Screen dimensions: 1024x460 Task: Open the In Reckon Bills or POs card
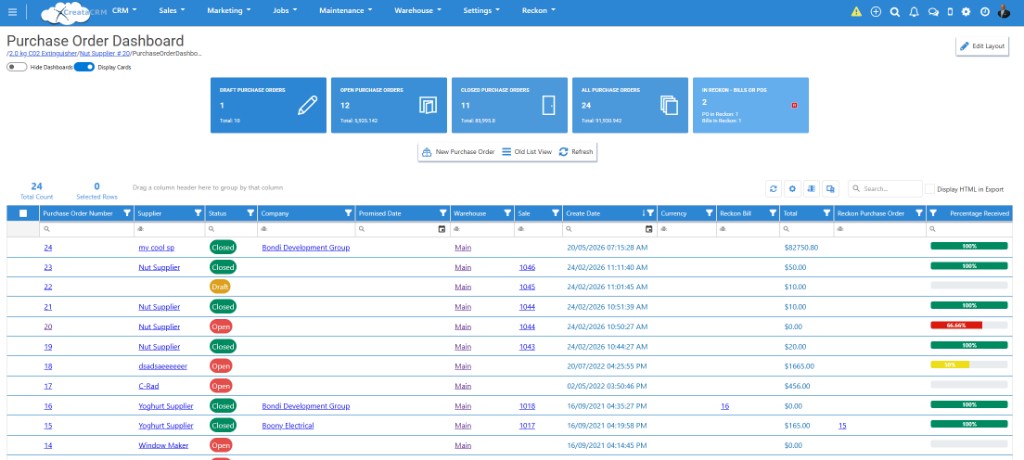point(751,105)
